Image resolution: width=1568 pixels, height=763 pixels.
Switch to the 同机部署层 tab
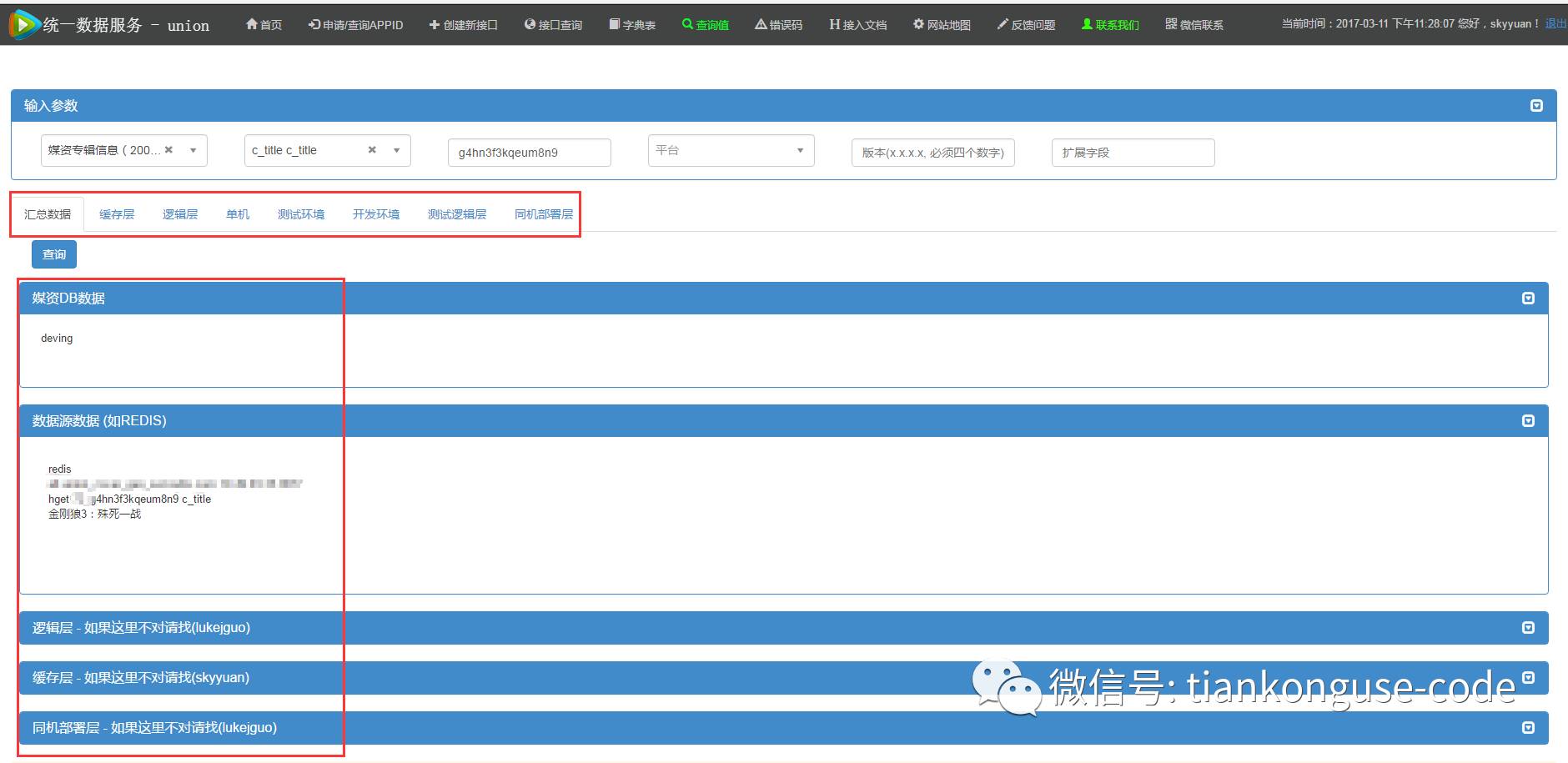[544, 214]
